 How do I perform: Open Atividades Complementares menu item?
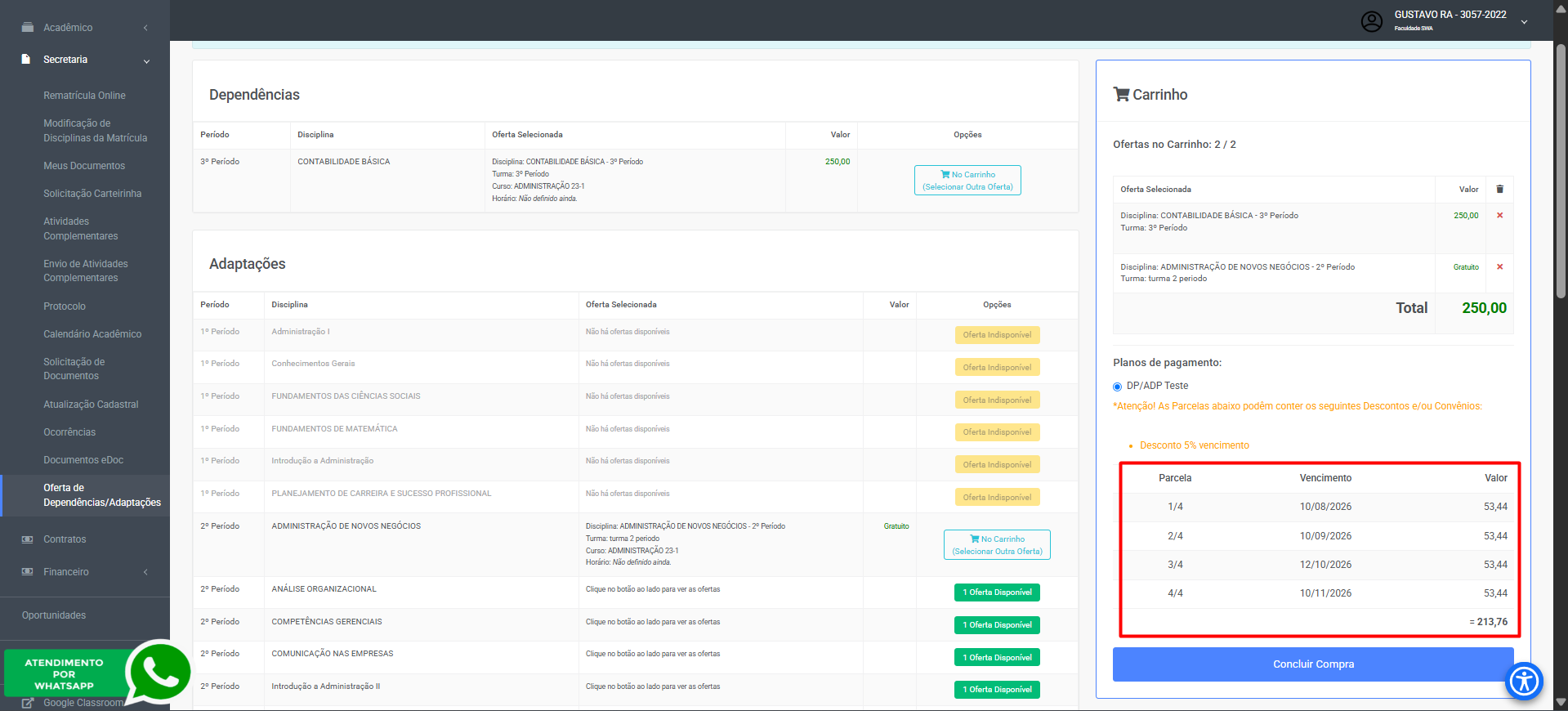(x=81, y=229)
